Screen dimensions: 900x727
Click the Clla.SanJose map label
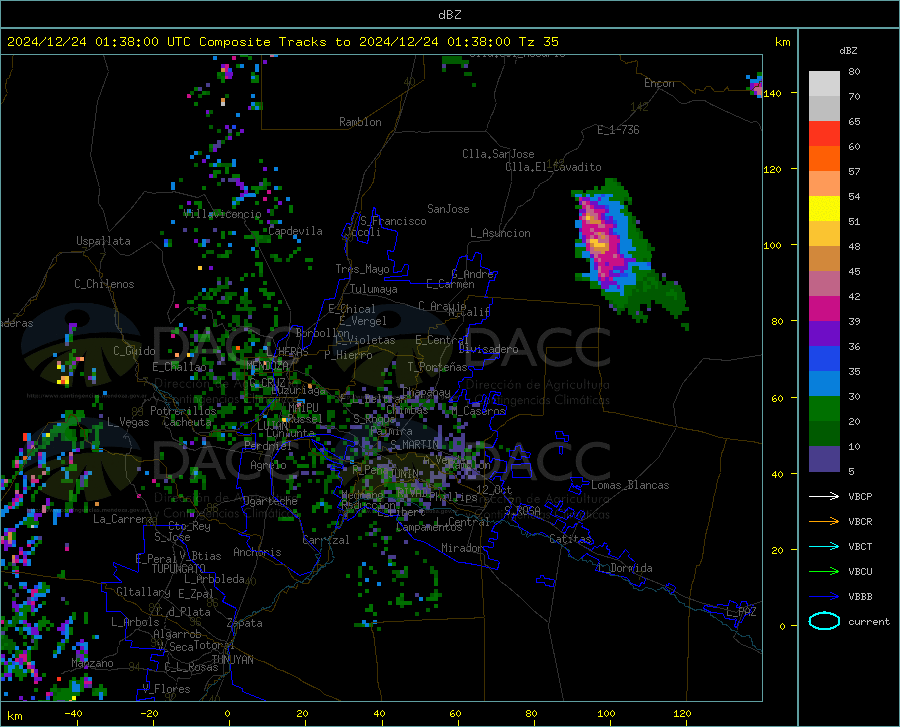tap(498, 154)
